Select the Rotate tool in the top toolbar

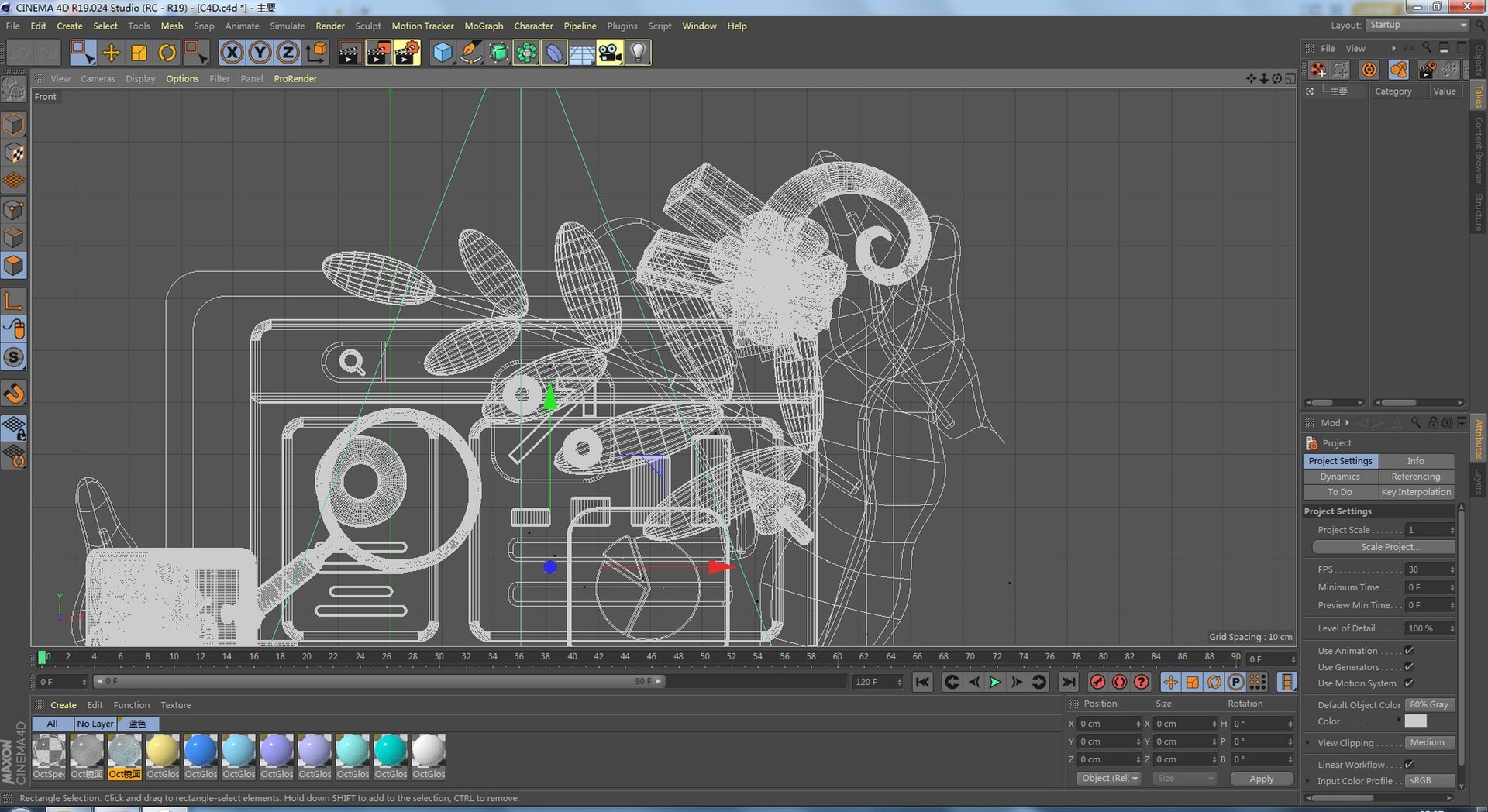[167, 53]
